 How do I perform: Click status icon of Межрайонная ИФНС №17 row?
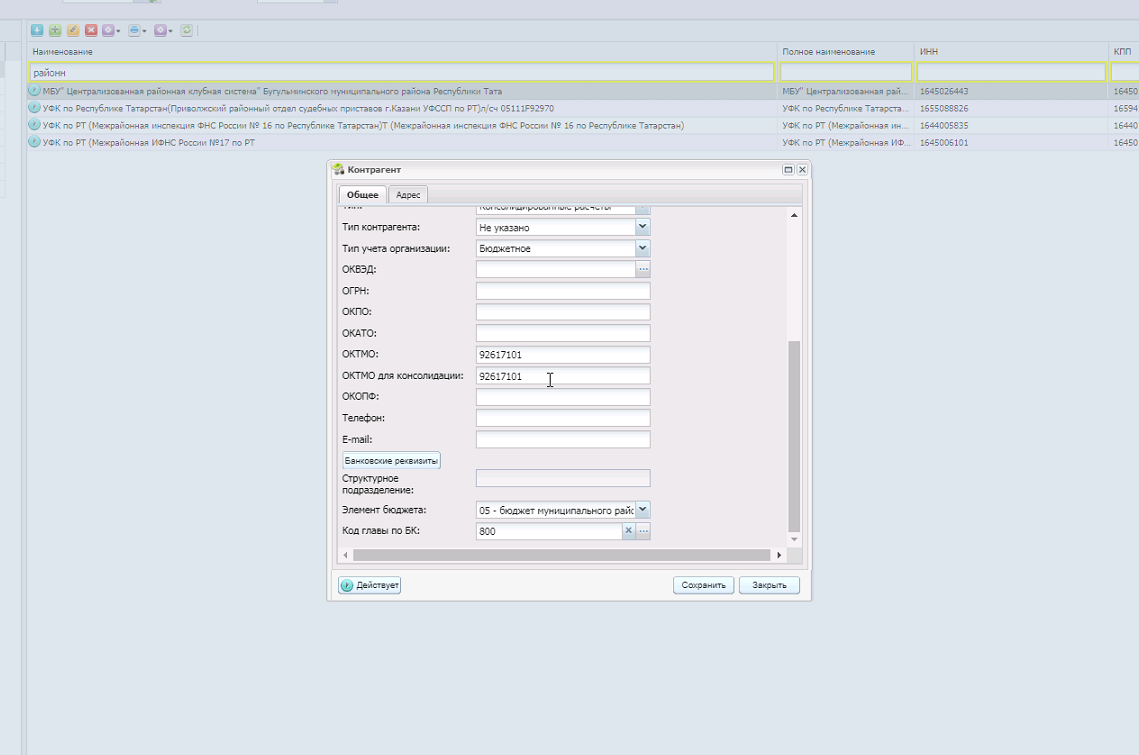click(x=34, y=142)
